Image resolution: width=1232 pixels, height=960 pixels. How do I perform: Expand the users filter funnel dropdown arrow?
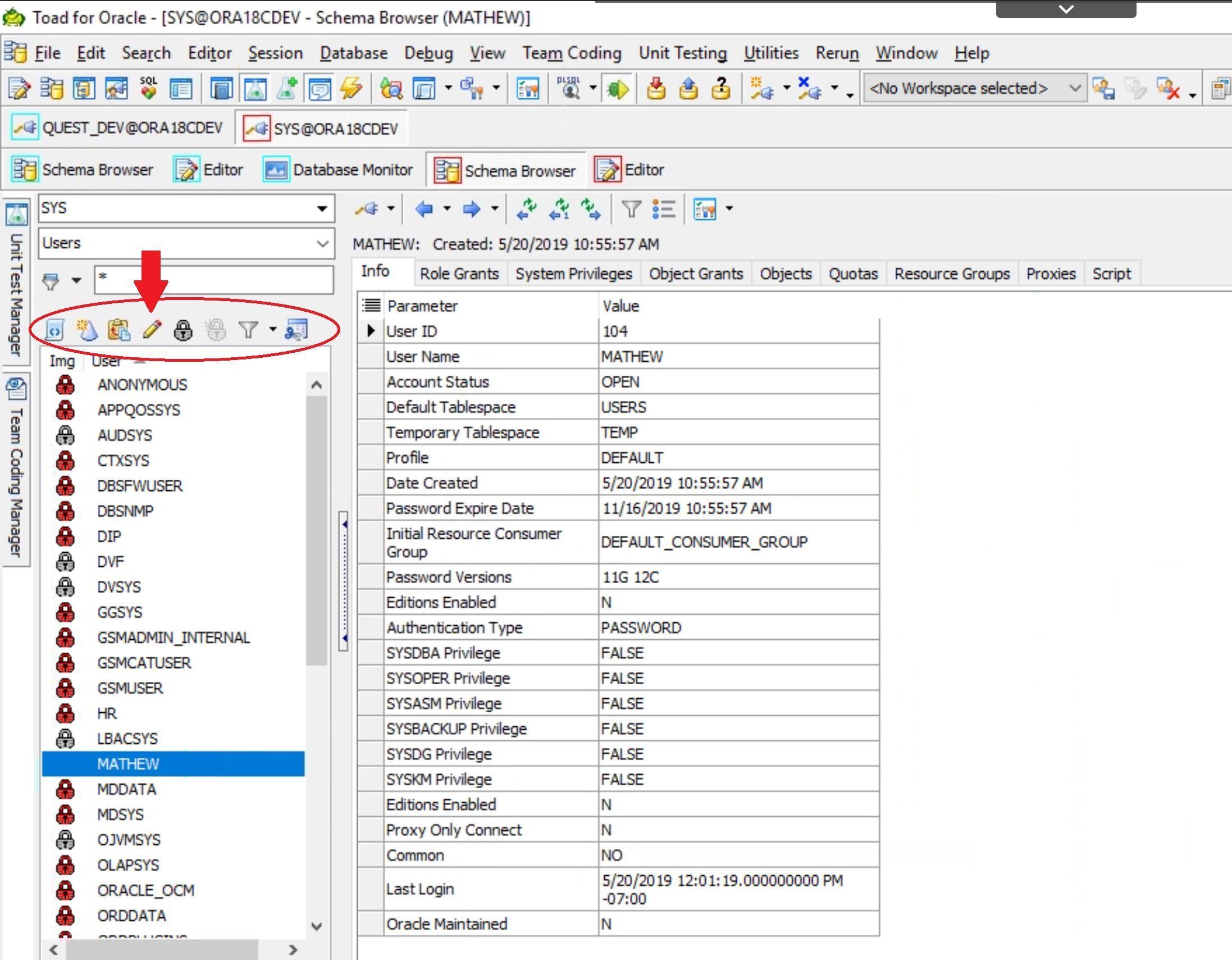pos(273,330)
